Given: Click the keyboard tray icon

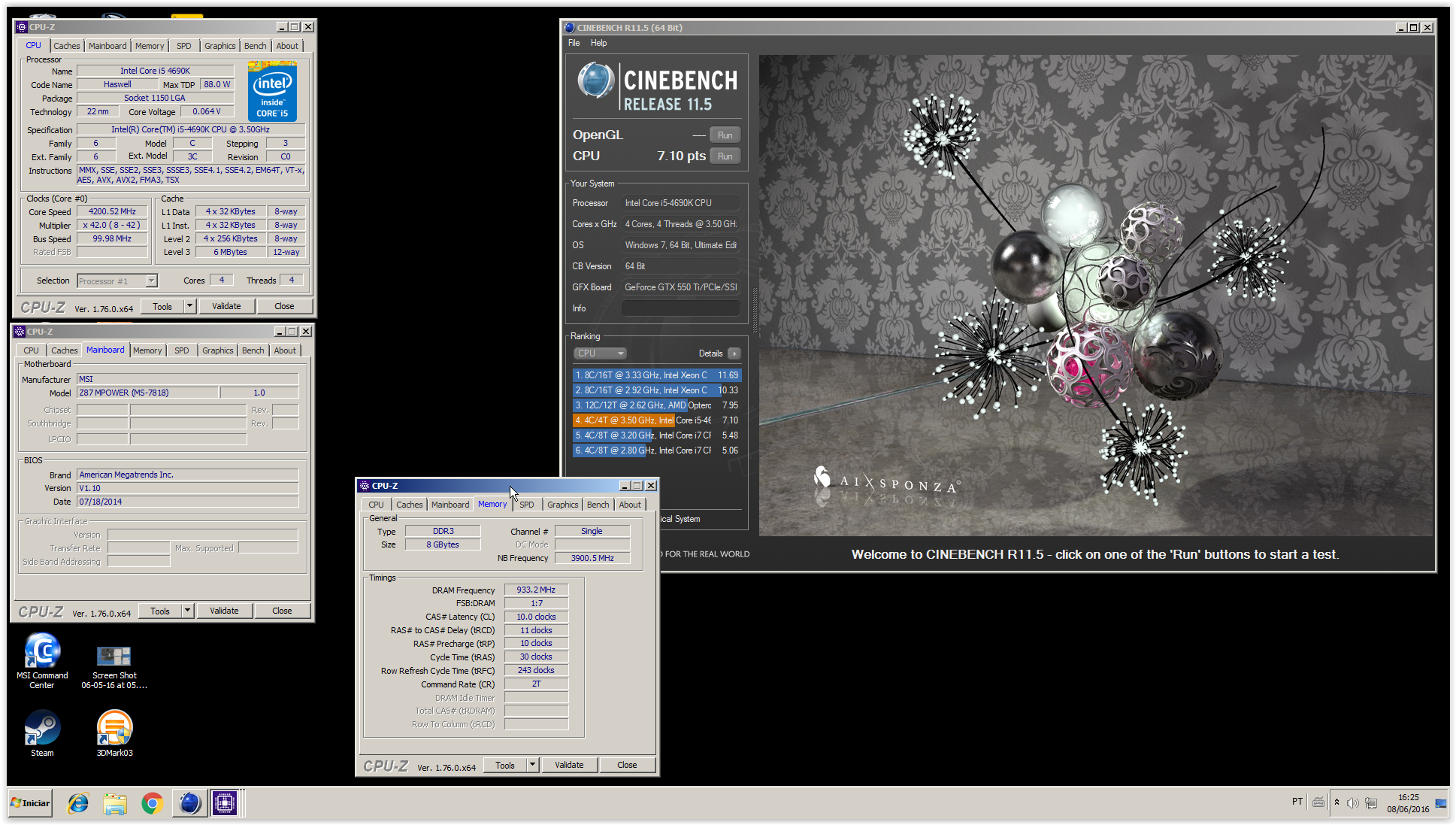Looking at the screenshot, I should click(1318, 802).
